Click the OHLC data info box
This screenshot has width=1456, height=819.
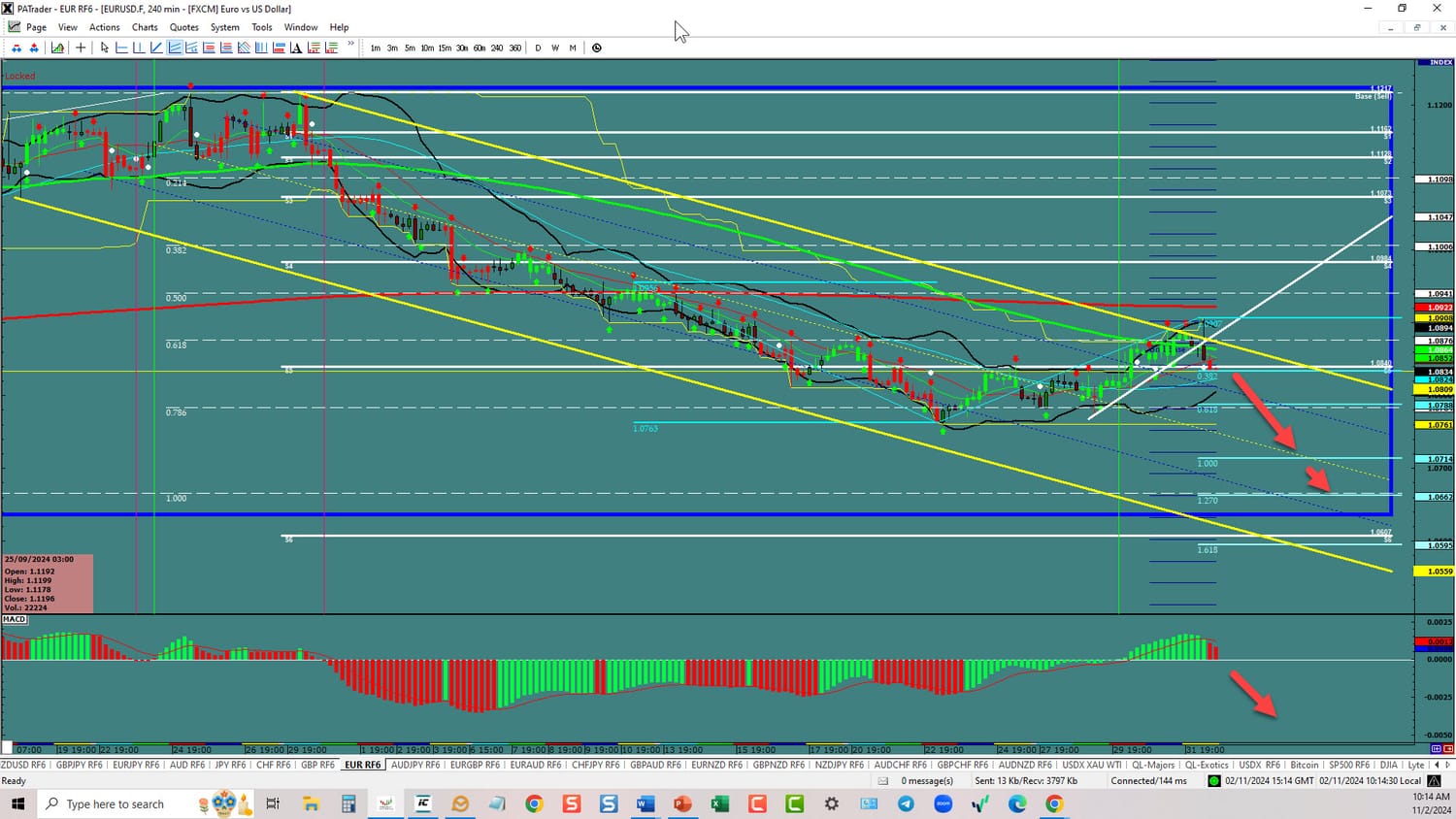tap(48, 583)
